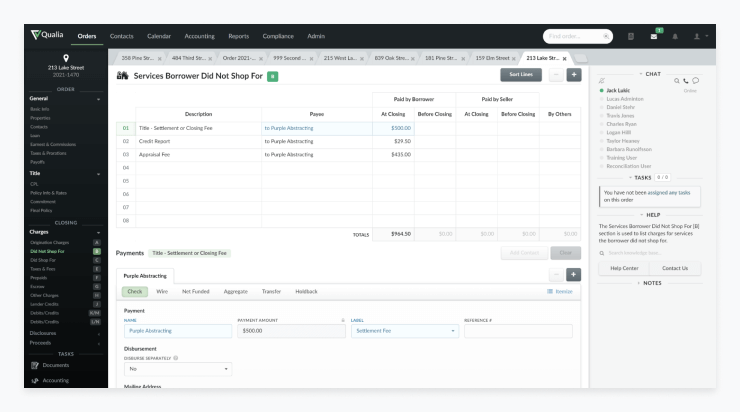Click the minus button in Payments section
The height and width of the screenshot is (412, 740).
[556, 275]
